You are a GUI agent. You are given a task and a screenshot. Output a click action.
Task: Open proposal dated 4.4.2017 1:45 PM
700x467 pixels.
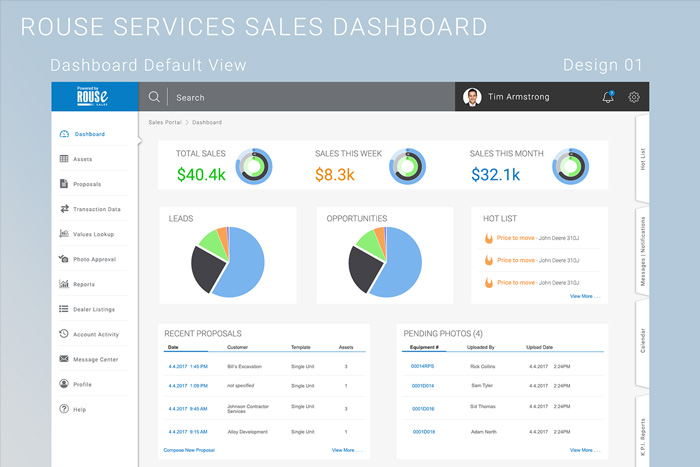point(188,367)
